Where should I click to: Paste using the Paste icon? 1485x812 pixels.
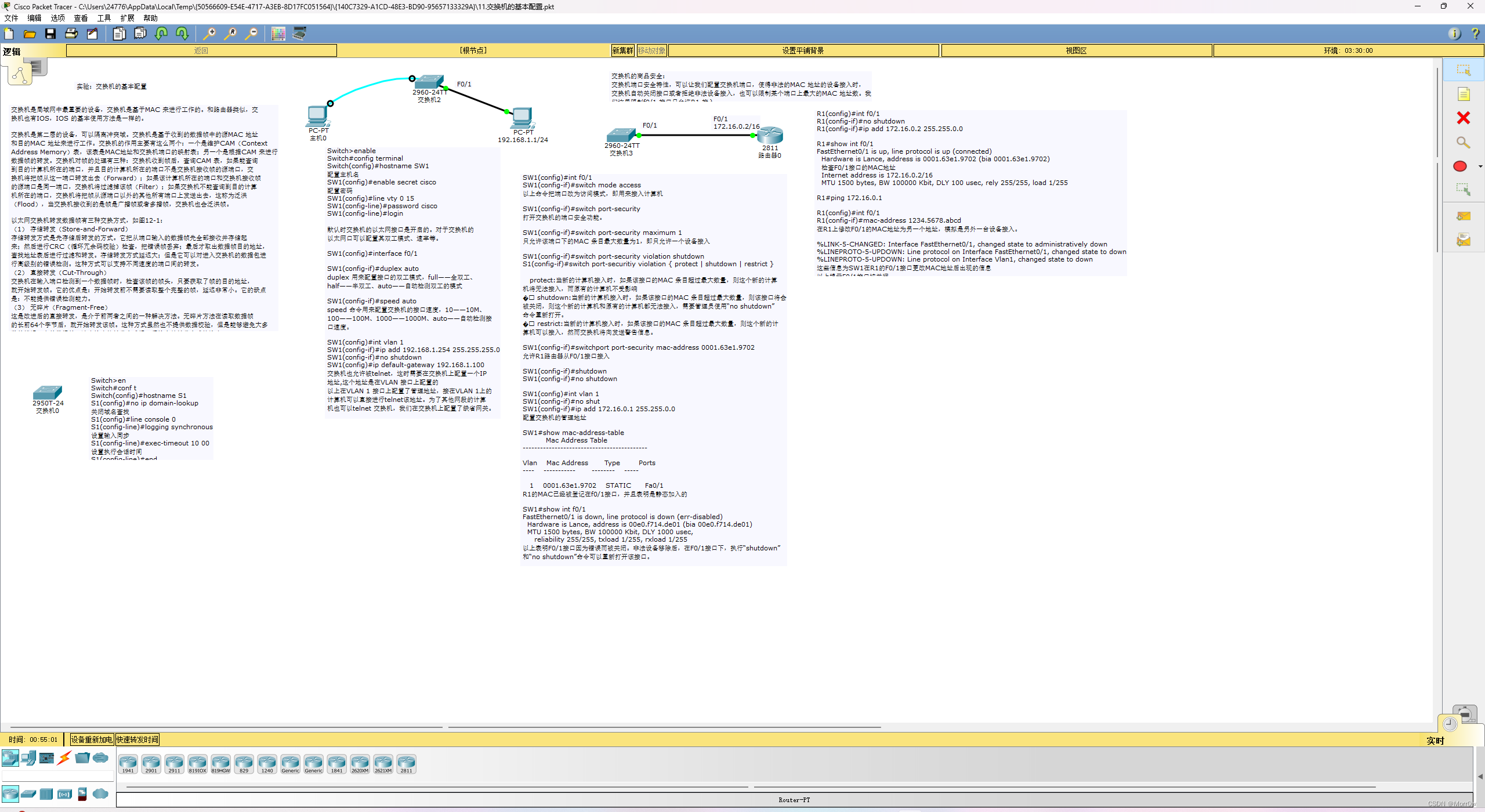coord(140,34)
